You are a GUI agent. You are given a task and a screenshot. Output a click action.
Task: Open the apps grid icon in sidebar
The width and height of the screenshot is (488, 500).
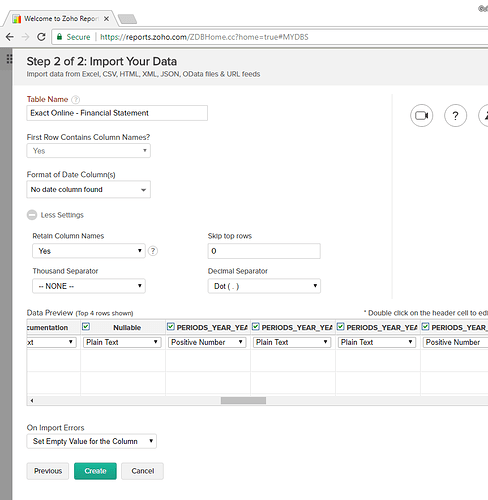(10, 59)
